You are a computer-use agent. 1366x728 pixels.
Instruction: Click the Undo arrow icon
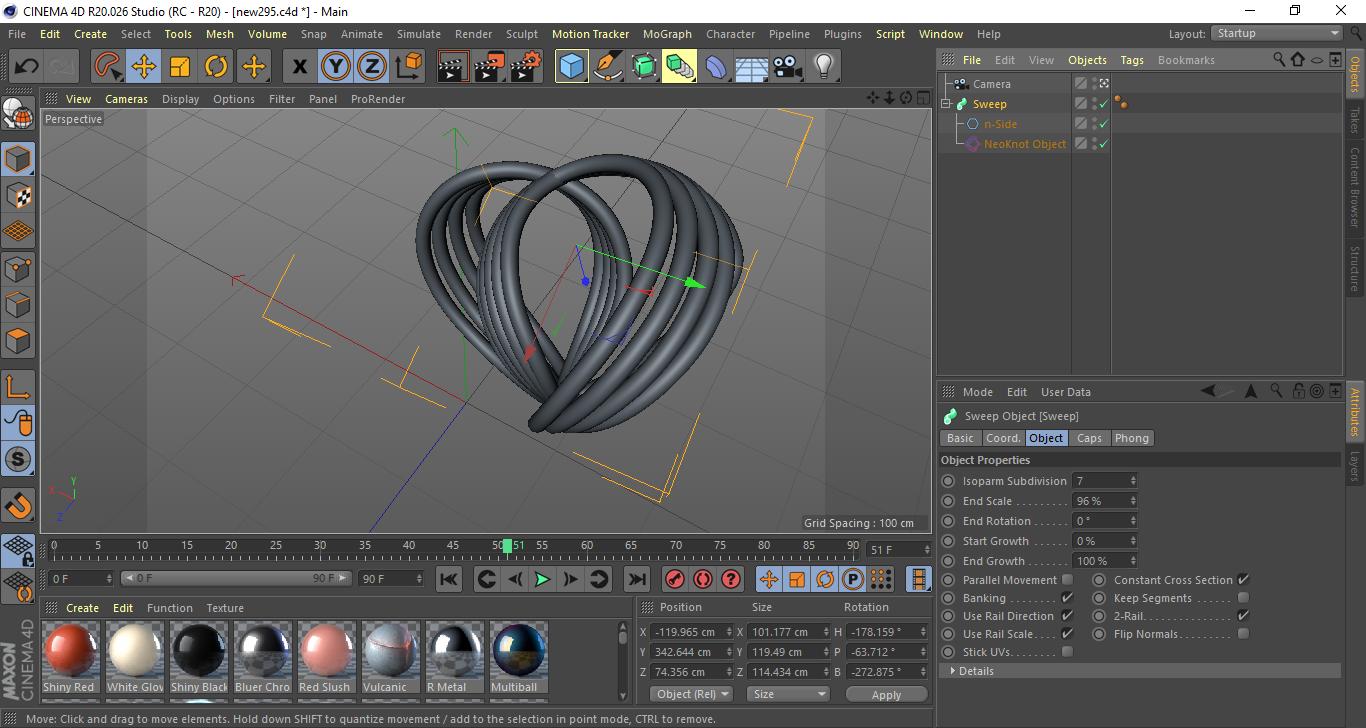26,67
